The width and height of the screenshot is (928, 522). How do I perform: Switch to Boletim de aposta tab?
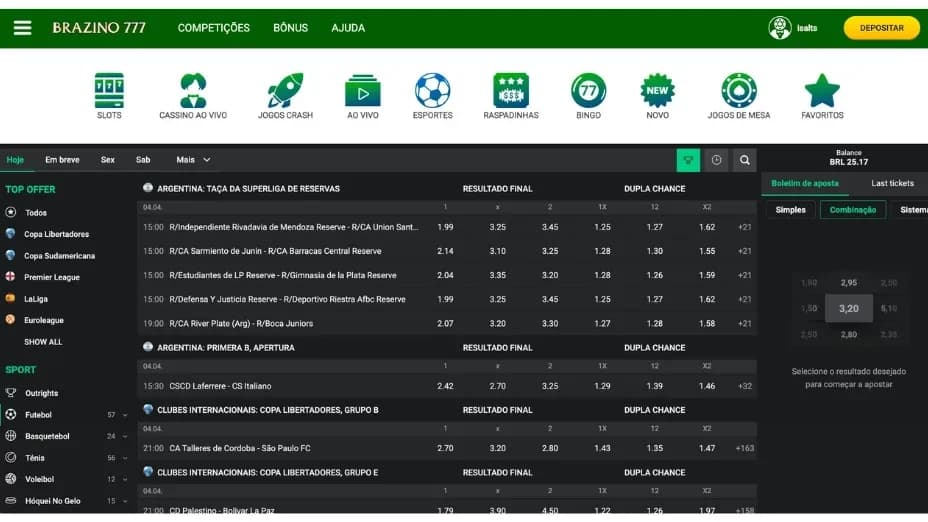point(805,183)
